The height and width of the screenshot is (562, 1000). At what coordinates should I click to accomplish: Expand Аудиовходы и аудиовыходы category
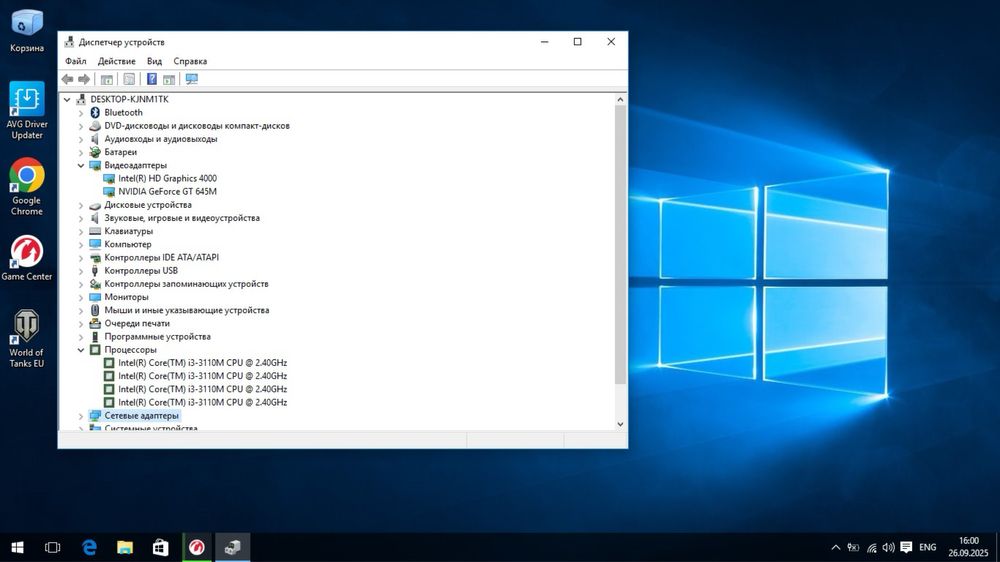tap(81, 139)
